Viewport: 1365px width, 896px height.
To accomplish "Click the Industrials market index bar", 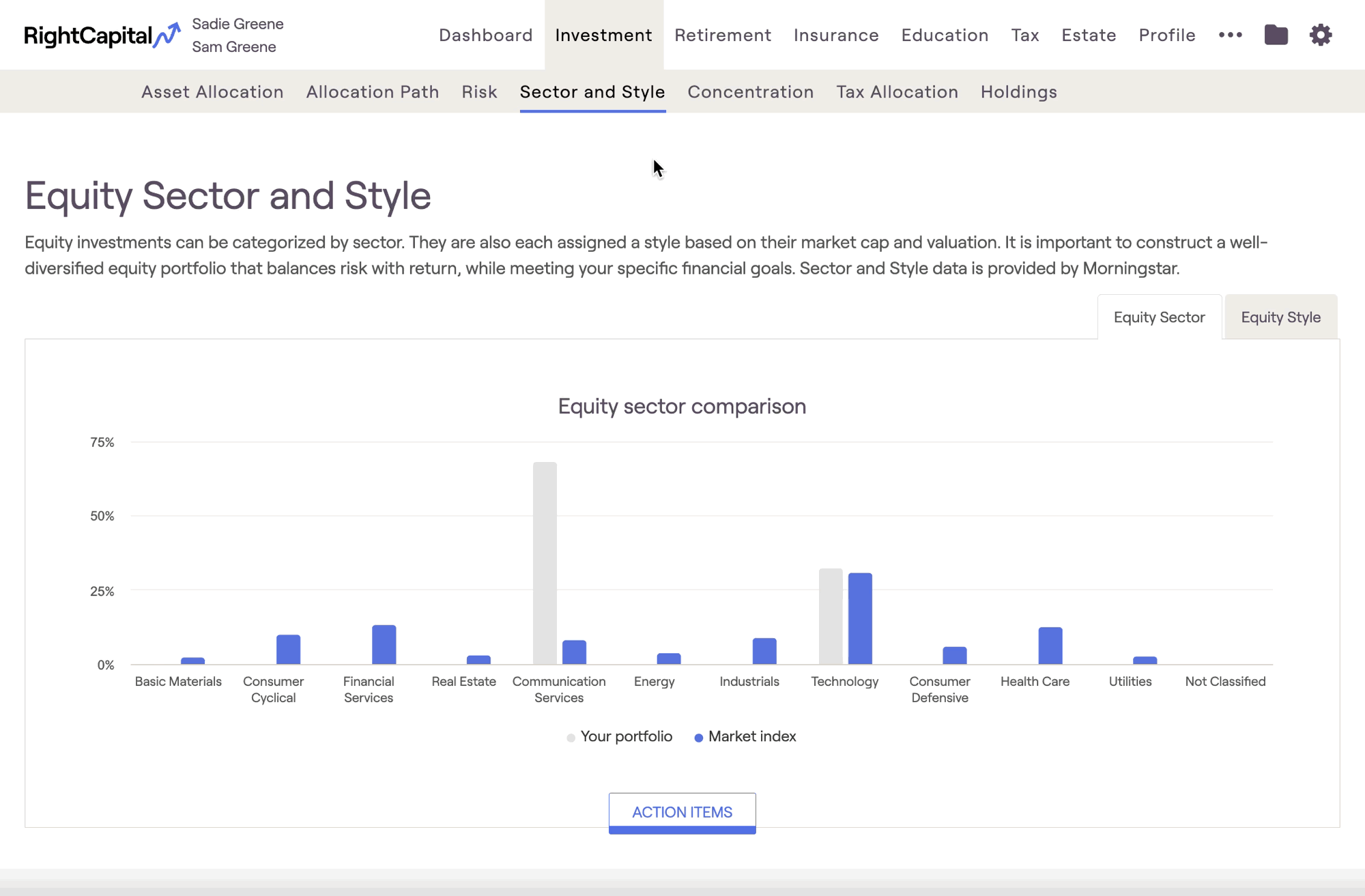I will (764, 651).
